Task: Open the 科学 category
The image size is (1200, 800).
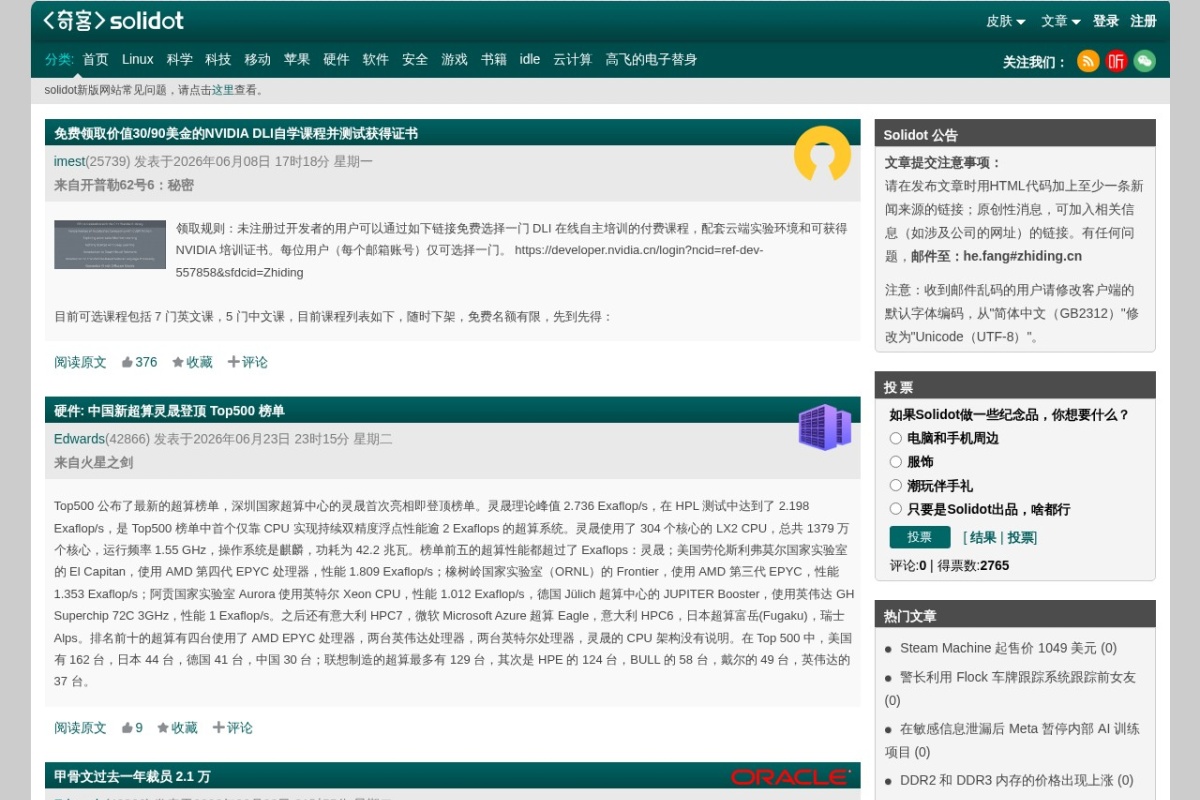Action: [180, 59]
